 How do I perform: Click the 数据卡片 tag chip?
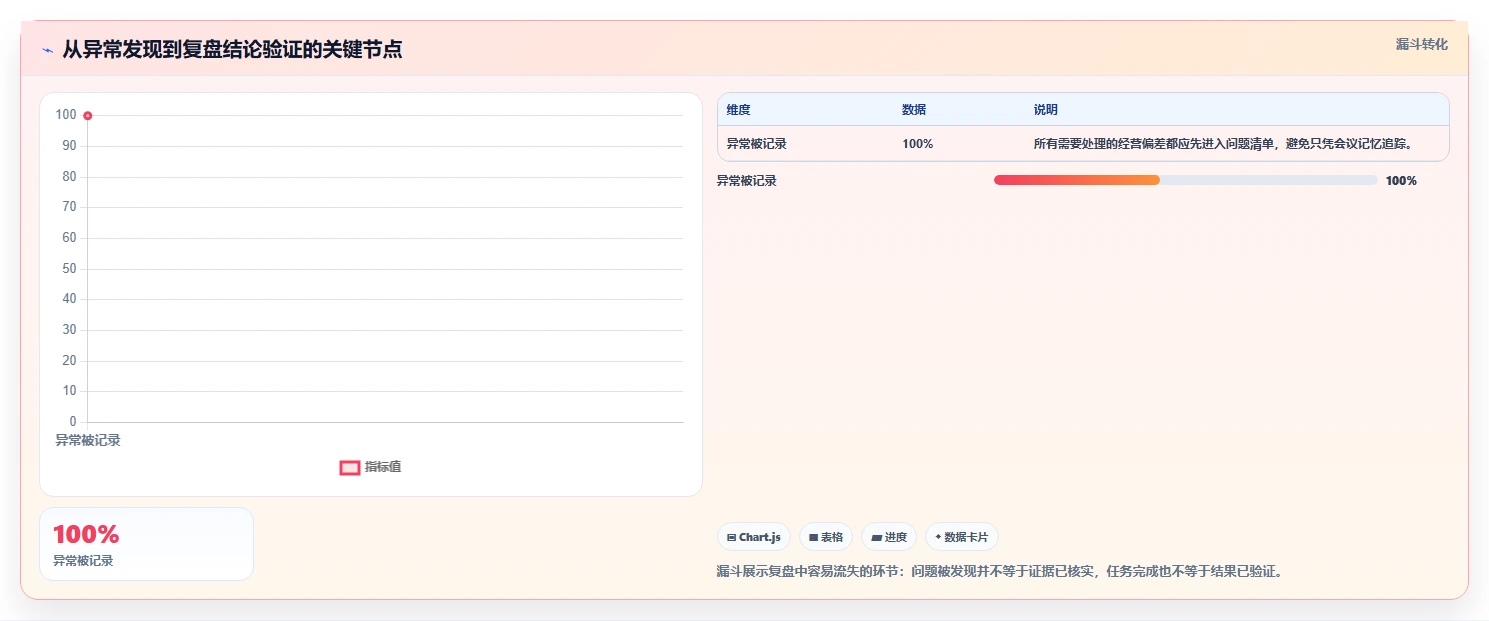962,537
